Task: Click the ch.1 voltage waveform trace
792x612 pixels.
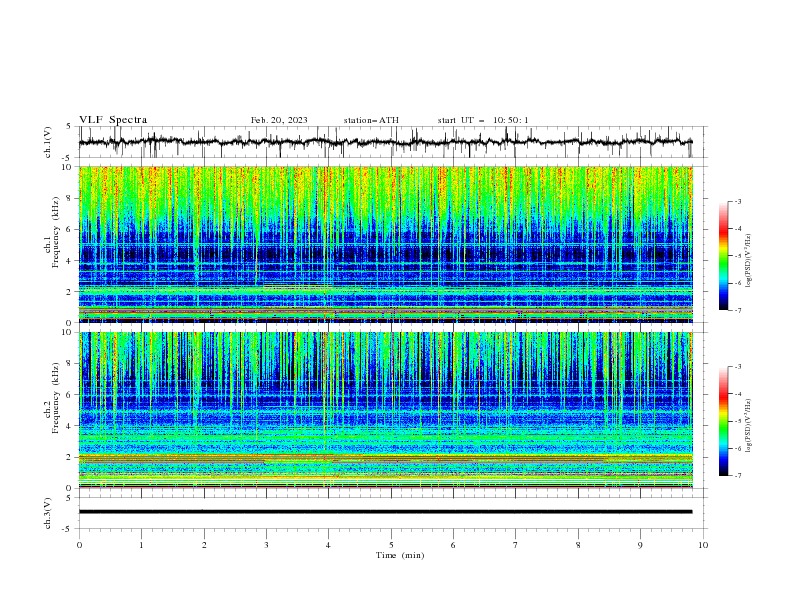Action: pyautogui.click(x=385, y=142)
